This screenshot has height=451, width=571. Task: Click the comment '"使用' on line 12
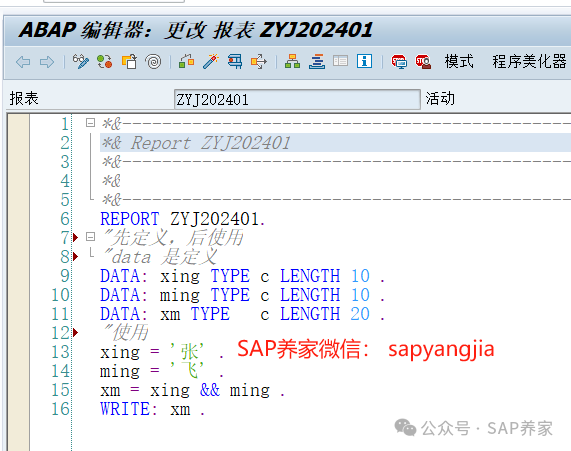[126, 333]
